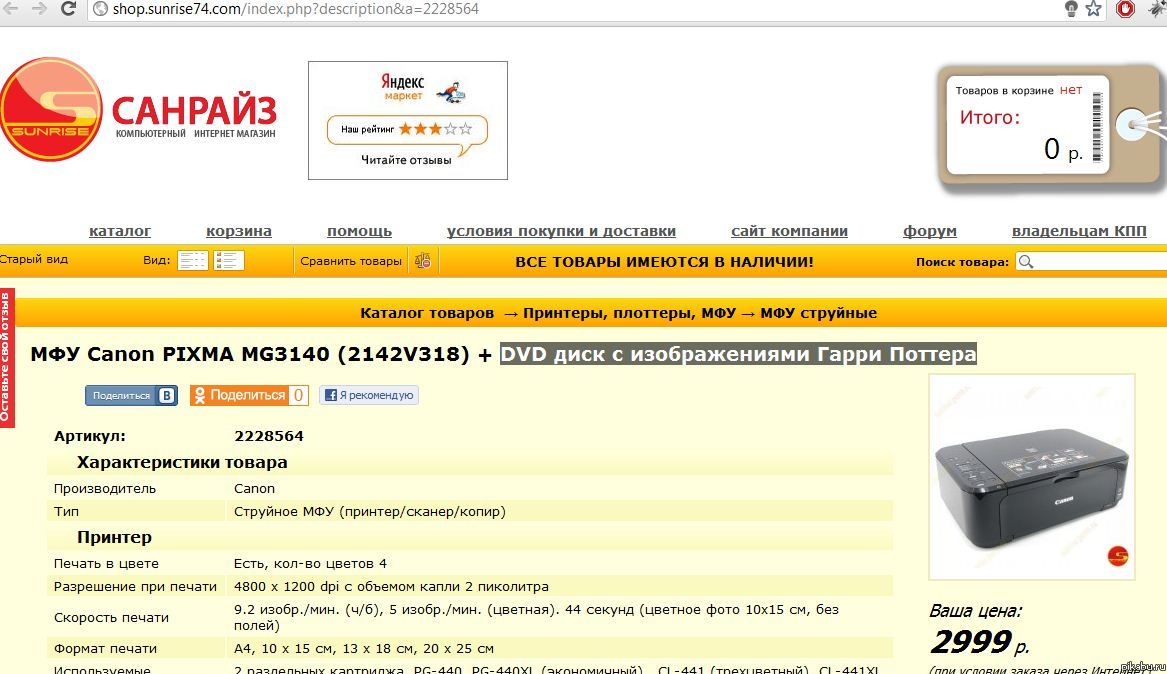Click the price 2999 р.
The width and height of the screenshot is (1167, 674).
(979, 641)
